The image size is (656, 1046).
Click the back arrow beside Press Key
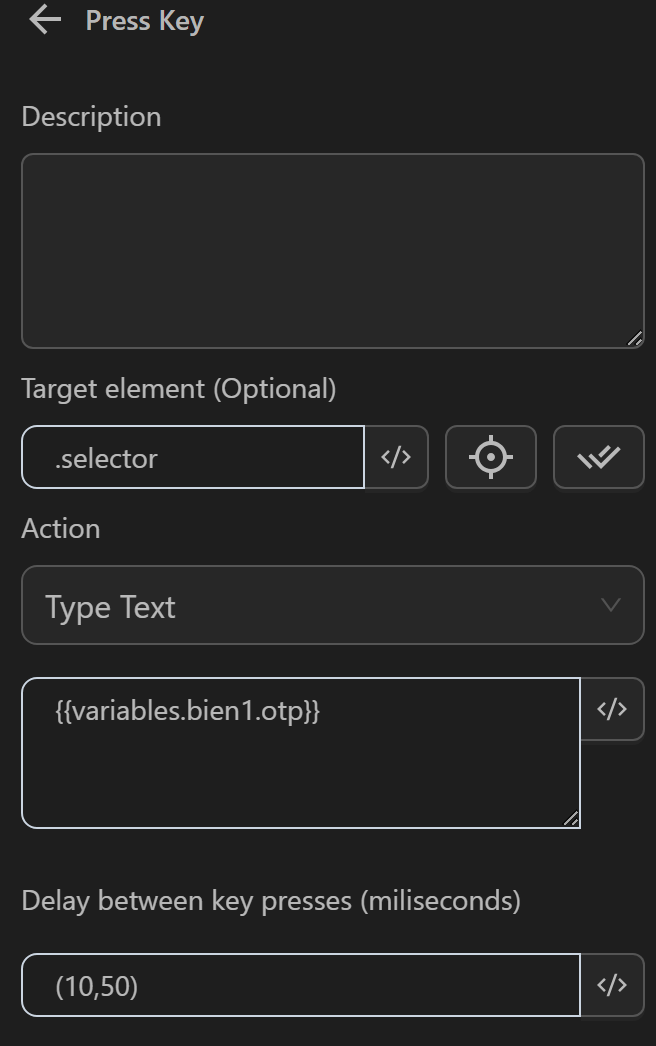45,20
